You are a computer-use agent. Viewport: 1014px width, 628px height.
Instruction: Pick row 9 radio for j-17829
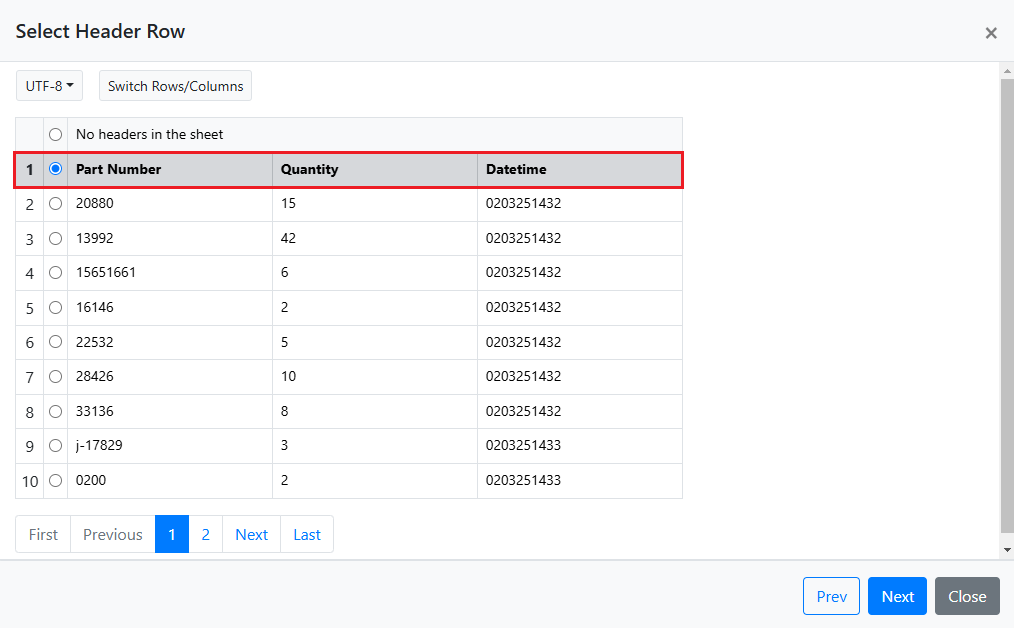[56, 445]
